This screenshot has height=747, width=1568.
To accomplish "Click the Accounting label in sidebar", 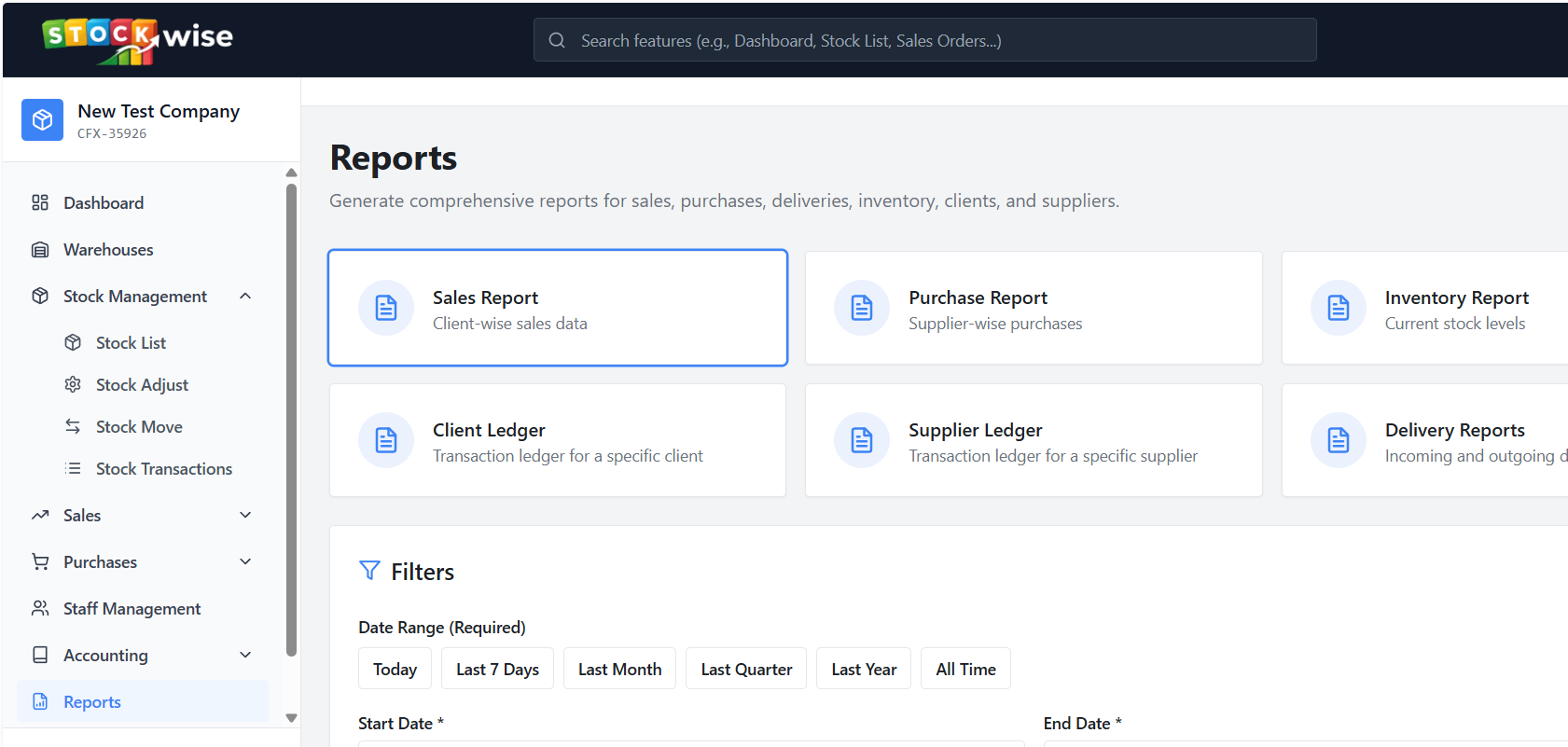I will [105, 655].
